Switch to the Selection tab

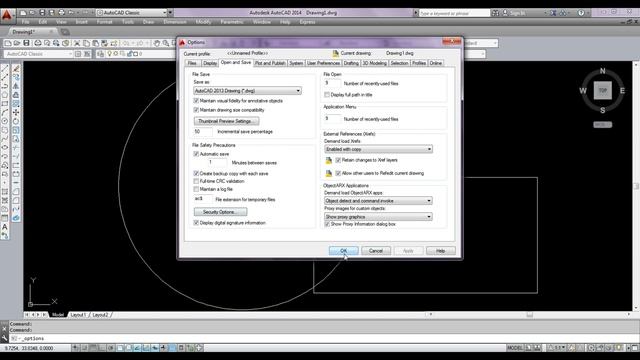[399, 63]
